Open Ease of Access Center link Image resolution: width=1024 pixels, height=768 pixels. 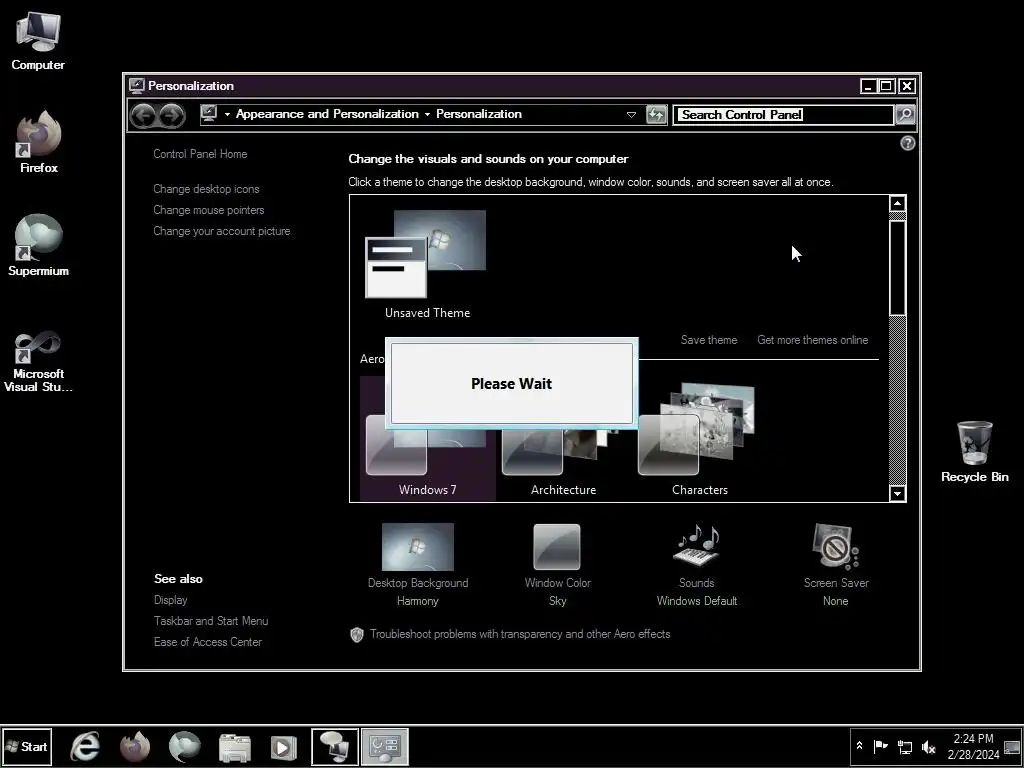(208, 642)
